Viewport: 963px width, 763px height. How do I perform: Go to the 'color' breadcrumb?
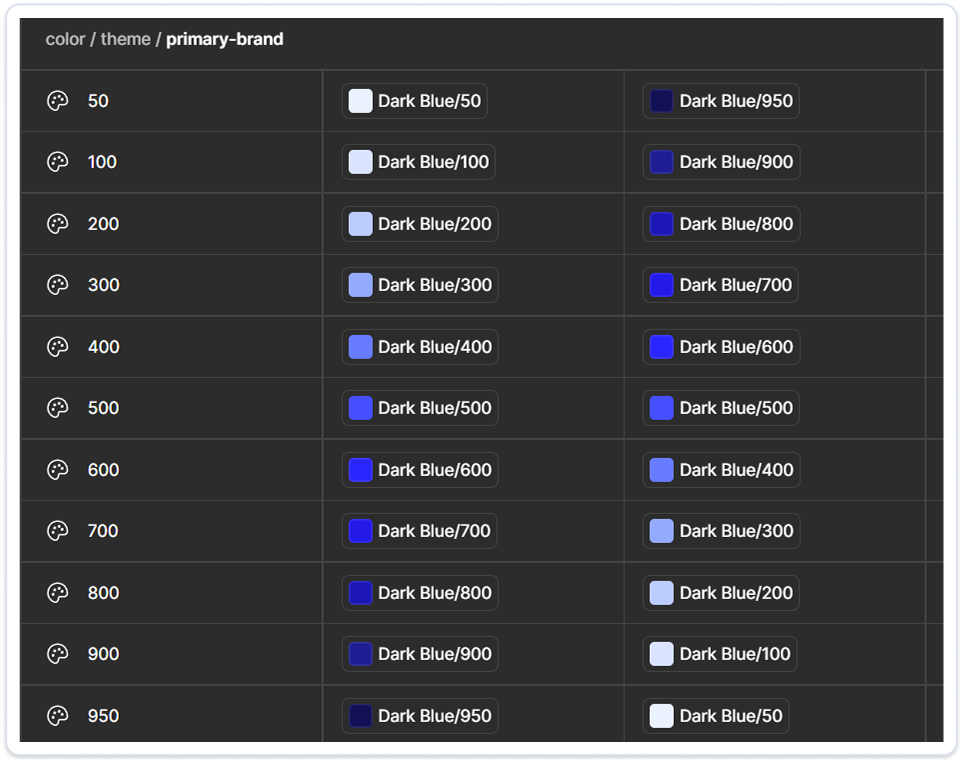coord(65,39)
